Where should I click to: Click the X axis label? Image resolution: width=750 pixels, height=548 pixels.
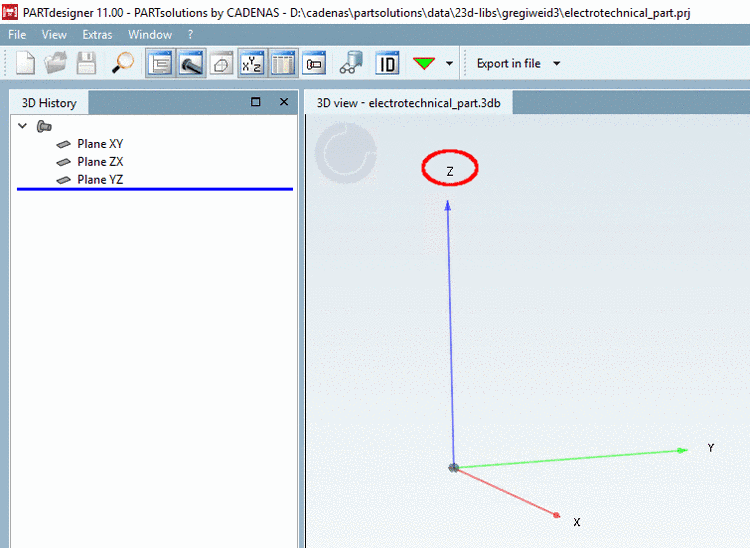[577, 522]
